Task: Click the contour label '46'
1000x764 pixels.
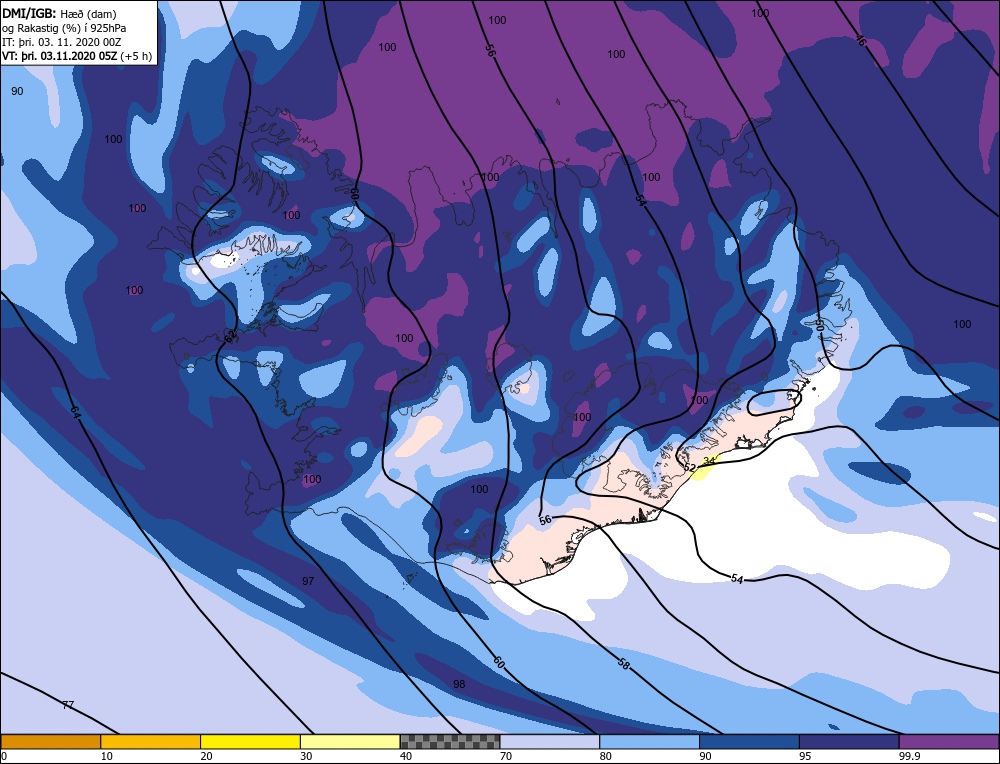Action: click(860, 40)
